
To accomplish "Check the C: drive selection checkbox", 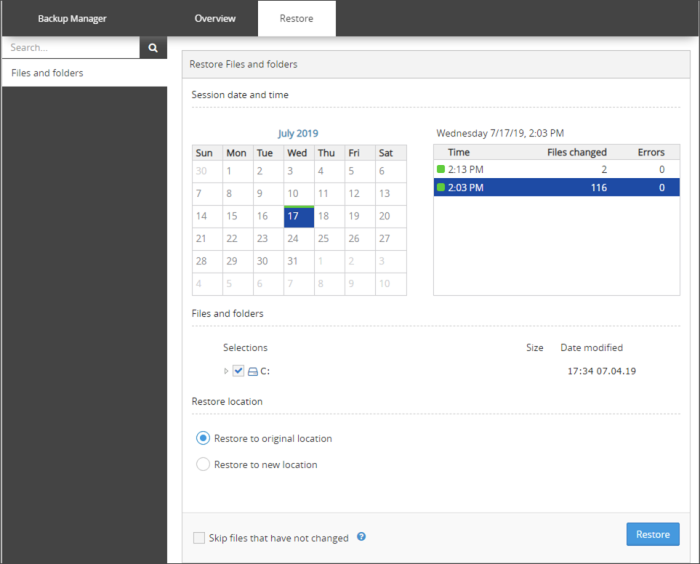I will click(238, 371).
